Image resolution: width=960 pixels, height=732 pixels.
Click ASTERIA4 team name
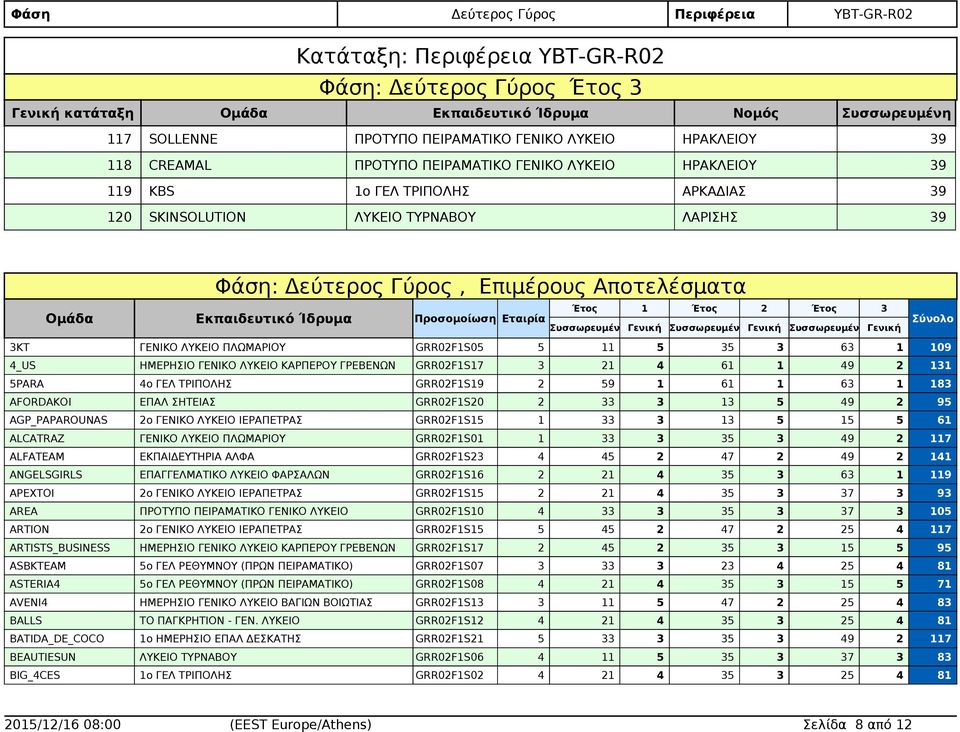click(35, 584)
